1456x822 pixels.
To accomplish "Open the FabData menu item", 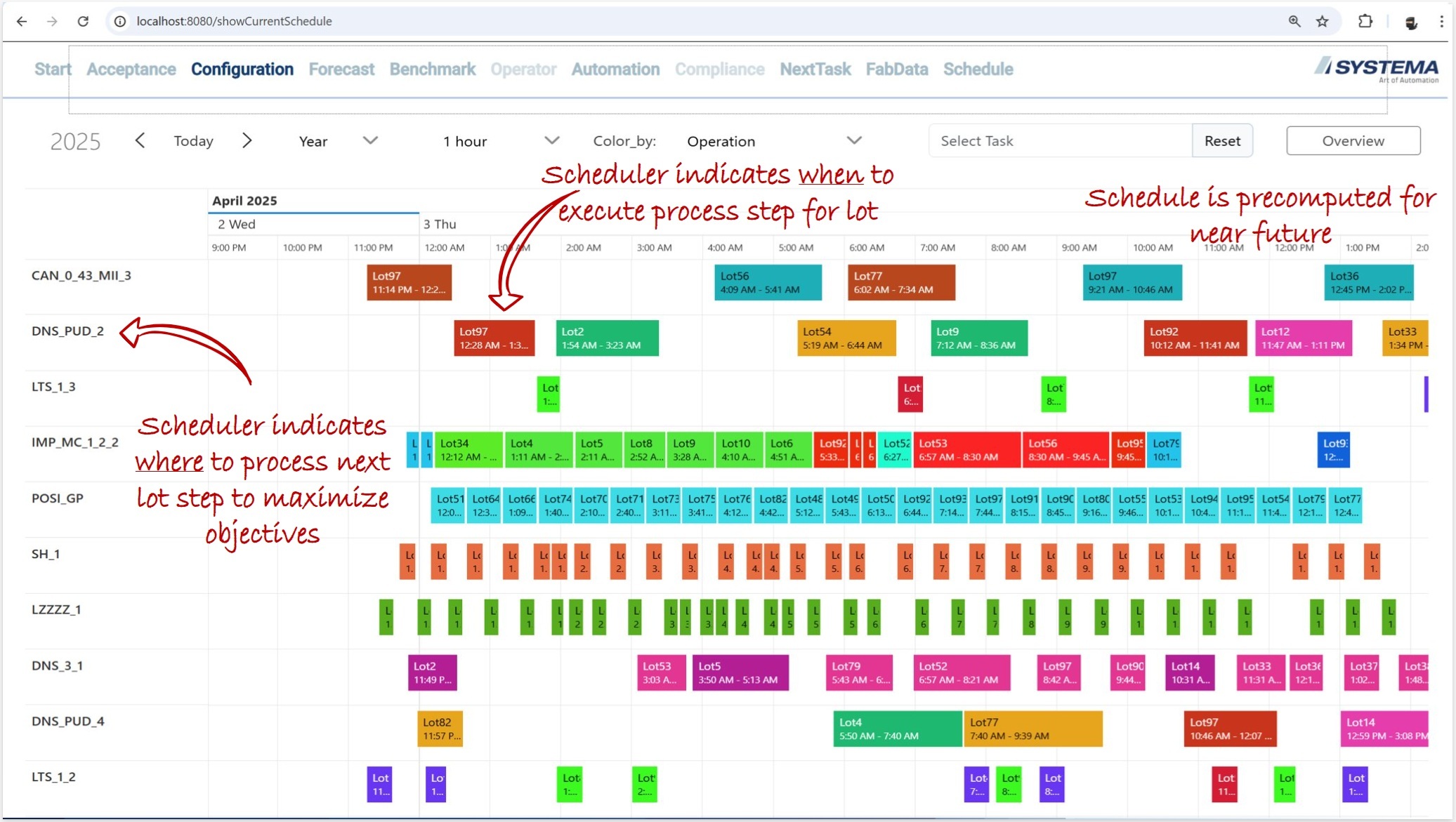I will (x=896, y=69).
